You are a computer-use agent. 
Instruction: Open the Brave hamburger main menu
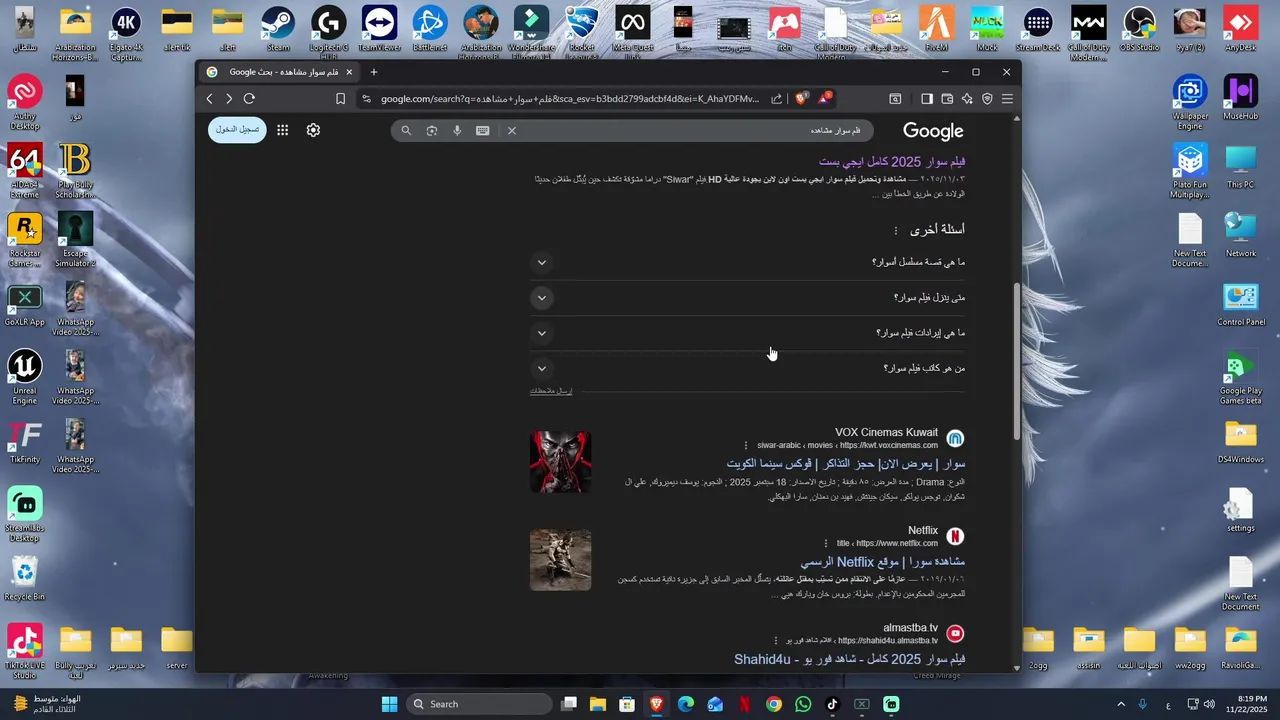point(1007,99)
